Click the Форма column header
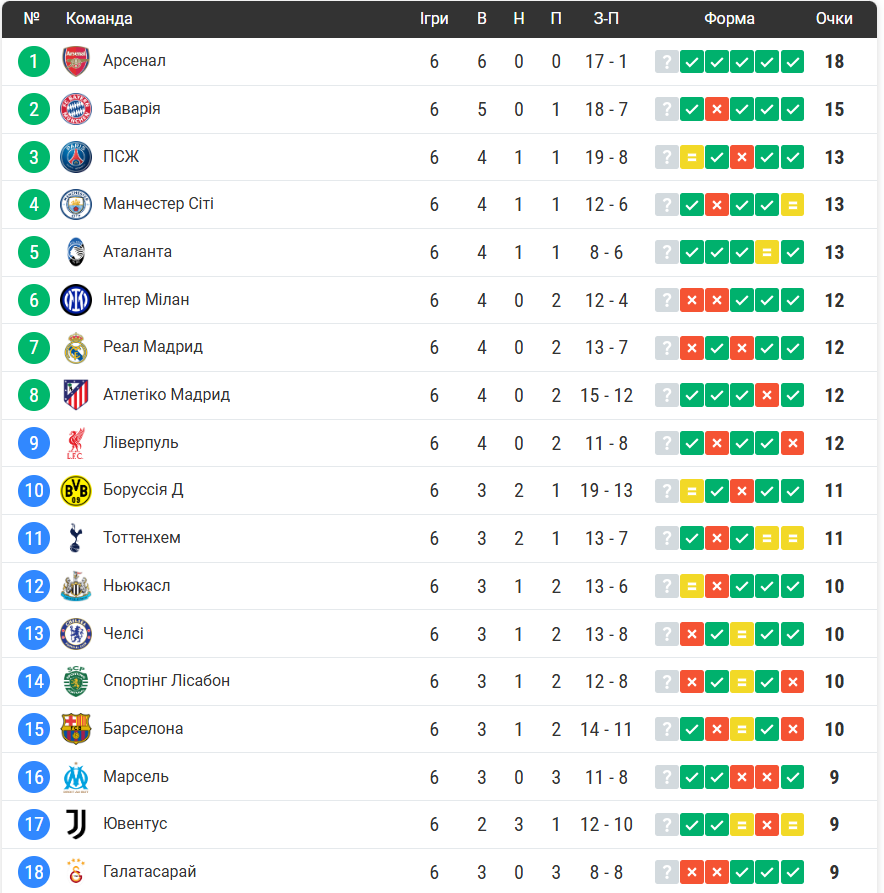The height and width of the screenshot is (893, 884). 729,19
